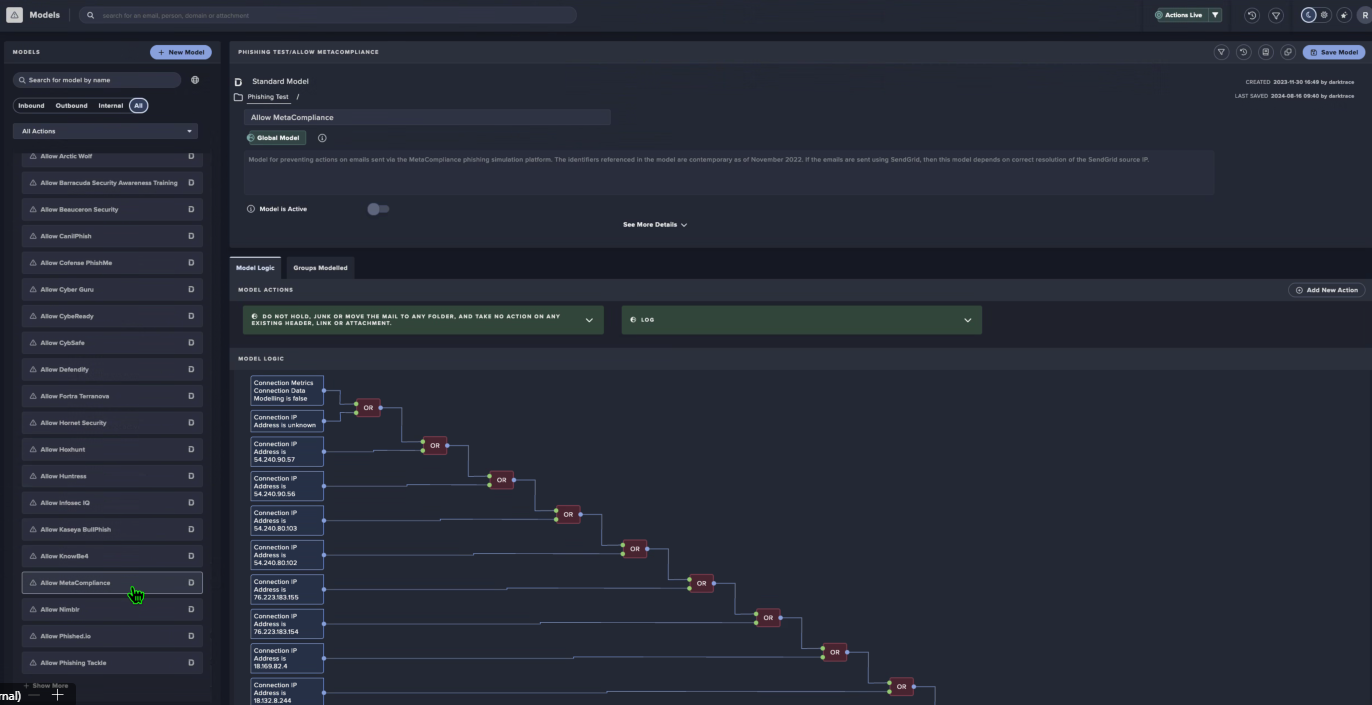Toggle the Model is Active switch
The height and width of the screenshot is (705, 1372).
tap(377, 209)
